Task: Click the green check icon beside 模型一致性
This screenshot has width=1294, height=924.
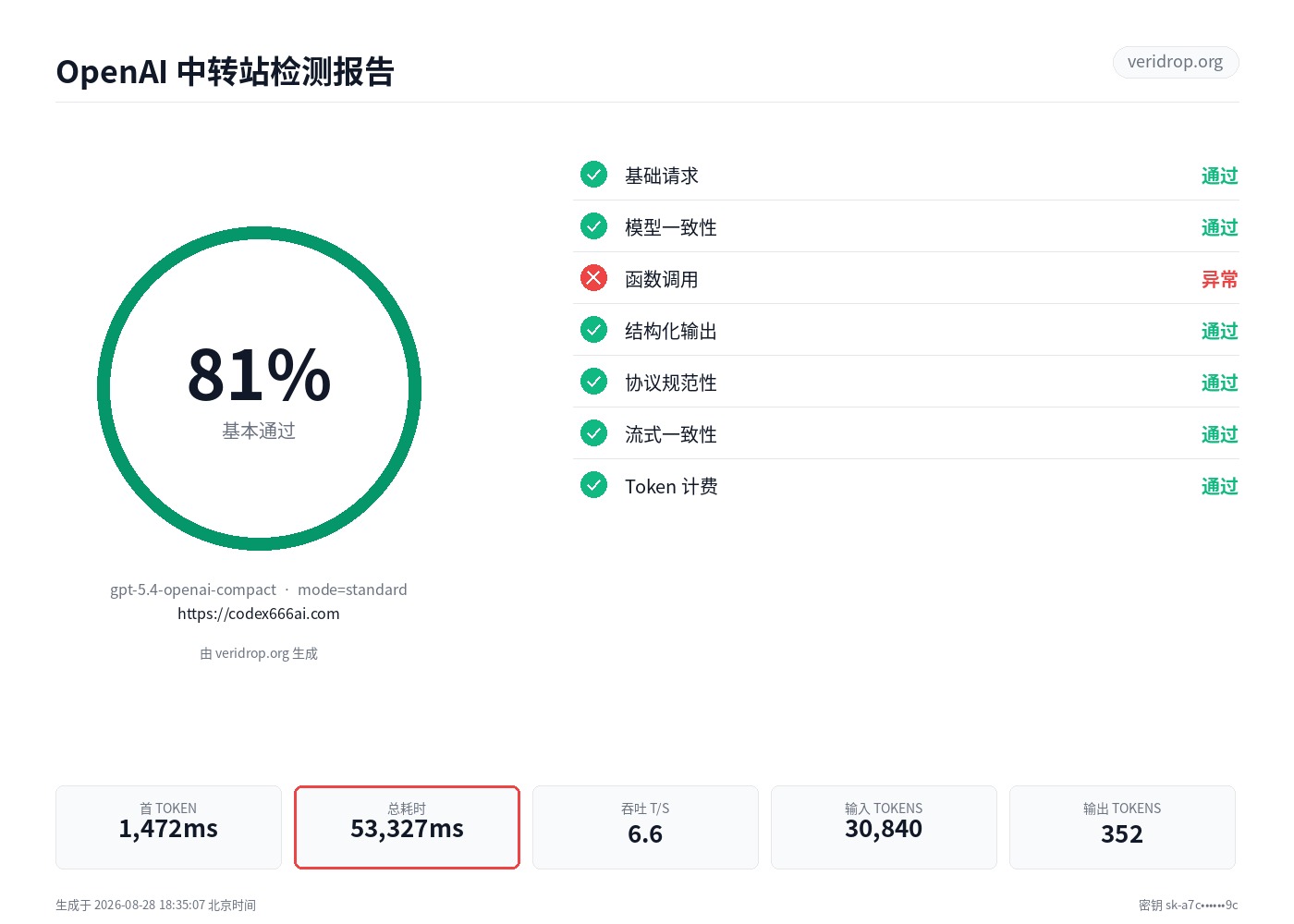Action: [593, 226]
